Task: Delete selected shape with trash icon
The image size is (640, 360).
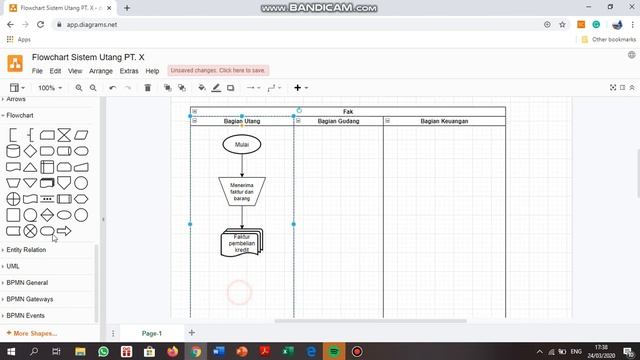Action: (x=148, y=88)
